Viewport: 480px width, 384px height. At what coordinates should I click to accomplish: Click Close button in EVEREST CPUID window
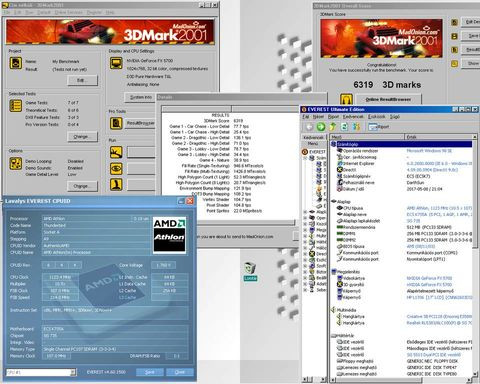coord(180,372)
